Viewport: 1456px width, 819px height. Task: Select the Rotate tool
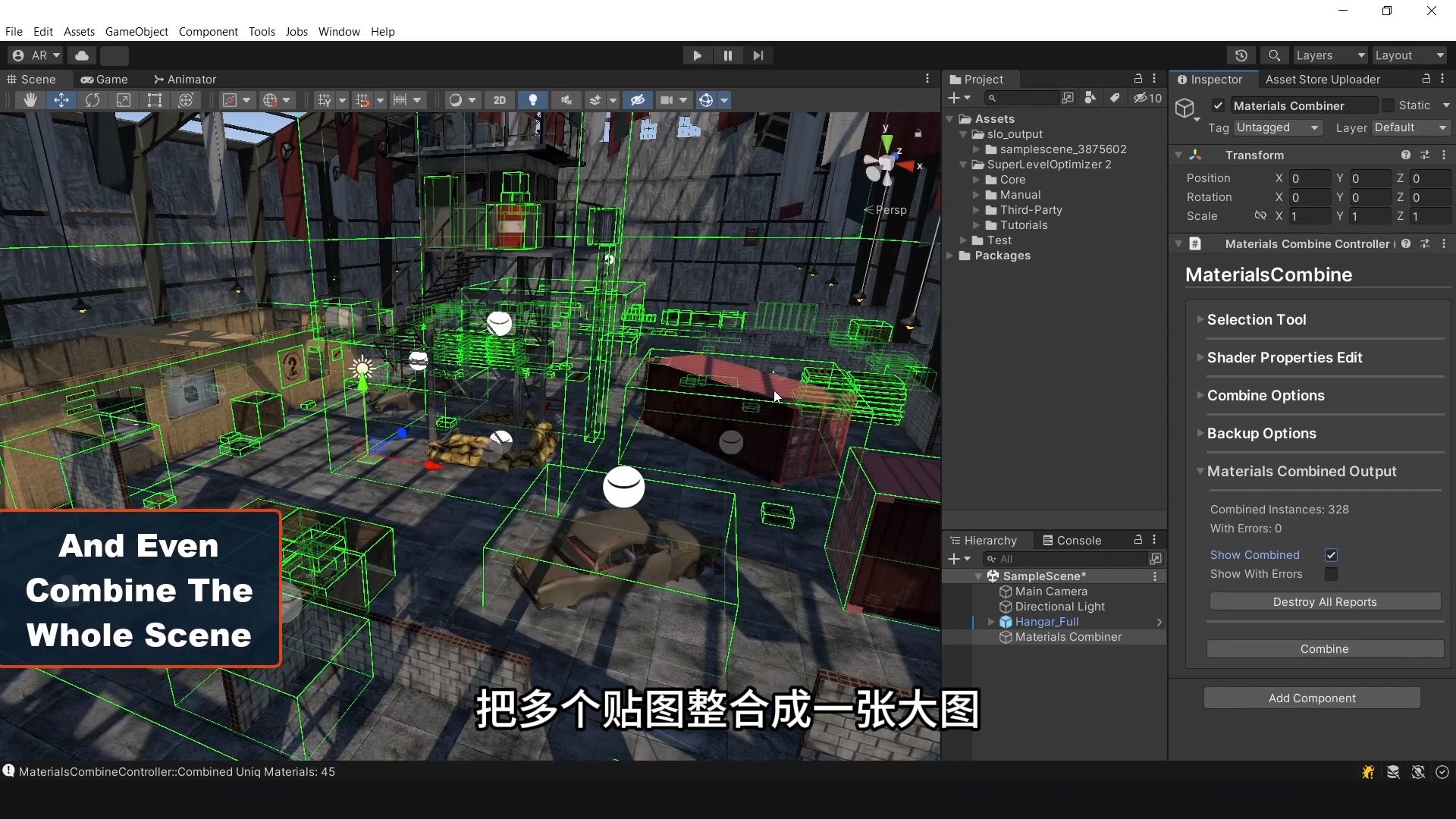[x=93, y=100]
